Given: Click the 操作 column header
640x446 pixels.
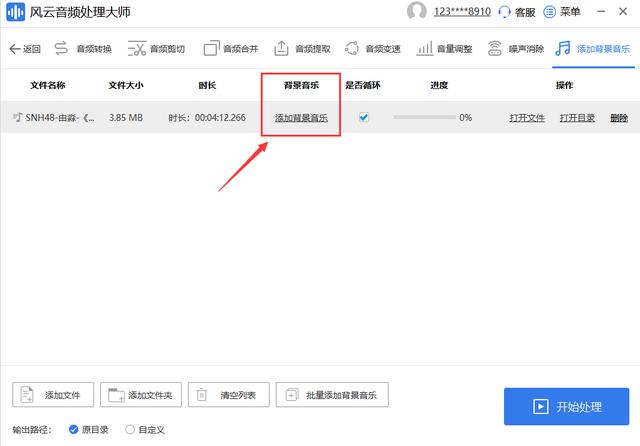Looking at the screenshot, I should (x=564, y=85).
